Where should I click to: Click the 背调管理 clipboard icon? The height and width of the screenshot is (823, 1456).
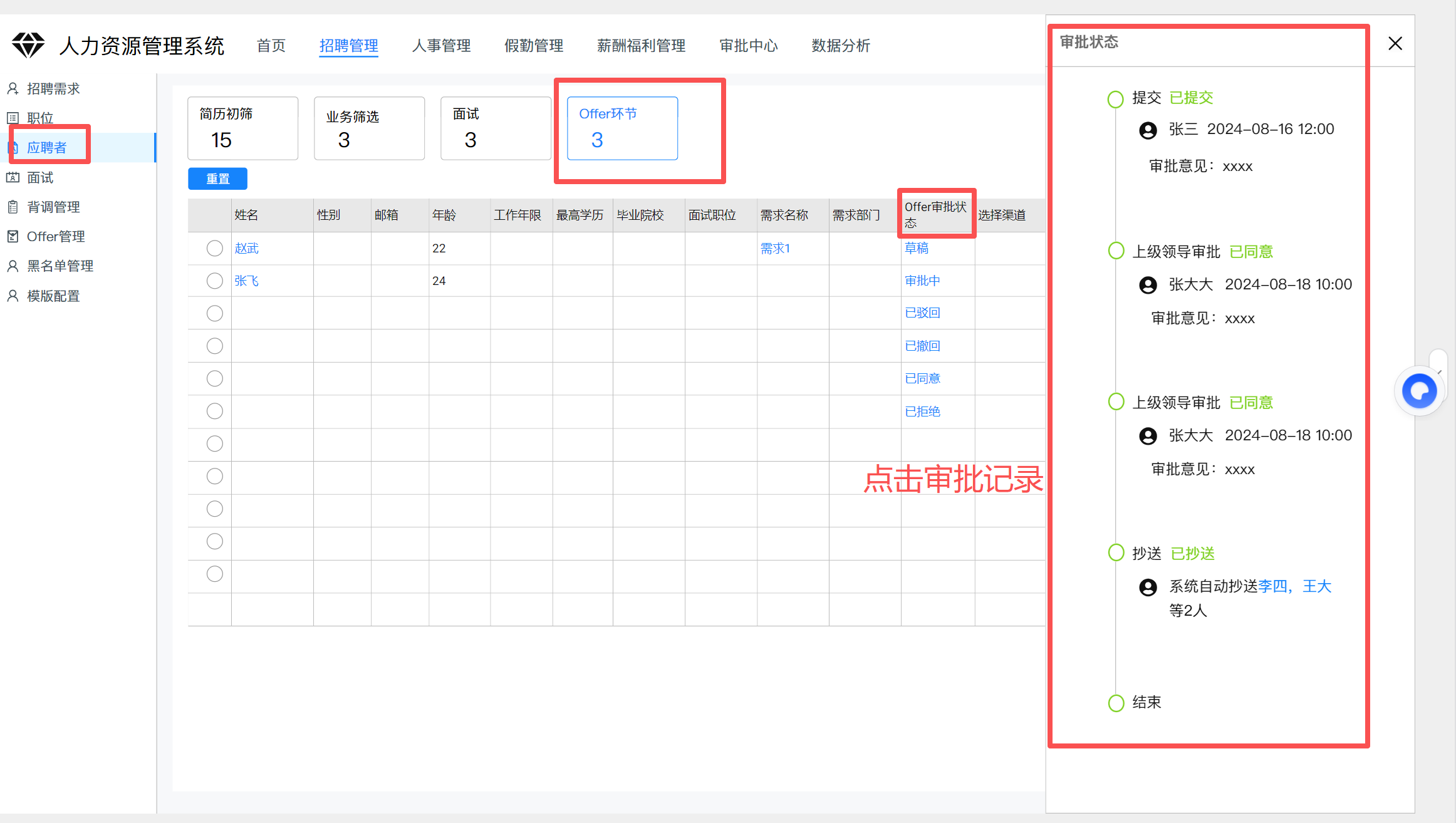(x=13, y=207)
